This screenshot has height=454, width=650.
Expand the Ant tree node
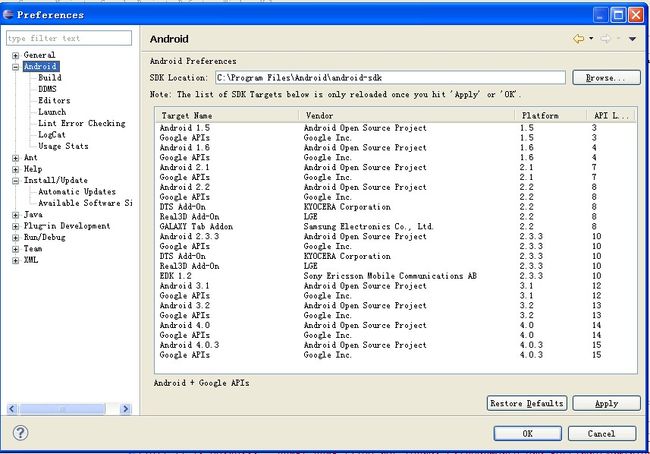pyautogui.click(x=15, y=158)
